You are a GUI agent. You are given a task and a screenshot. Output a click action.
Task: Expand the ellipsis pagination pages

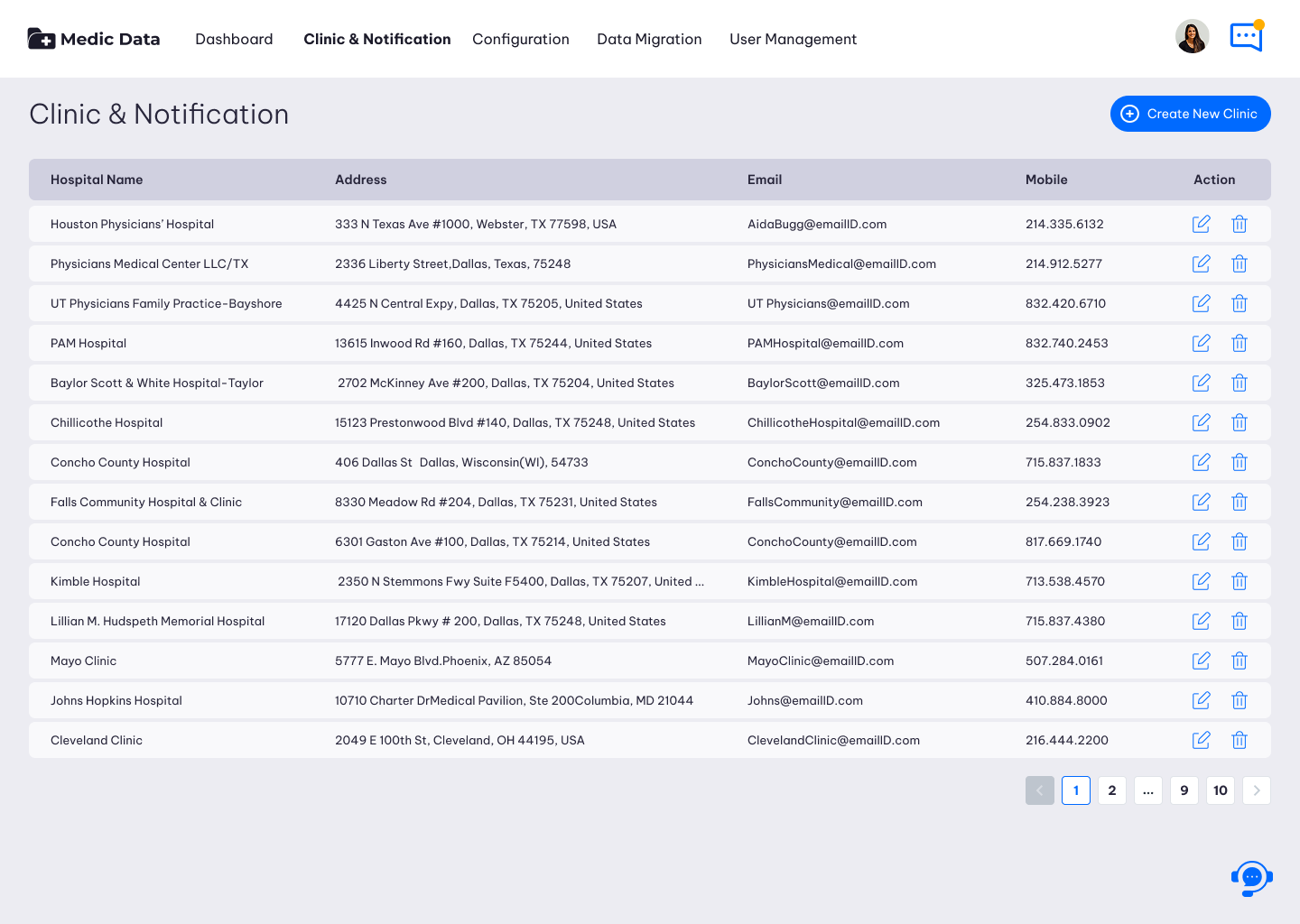click(1148, 790)
